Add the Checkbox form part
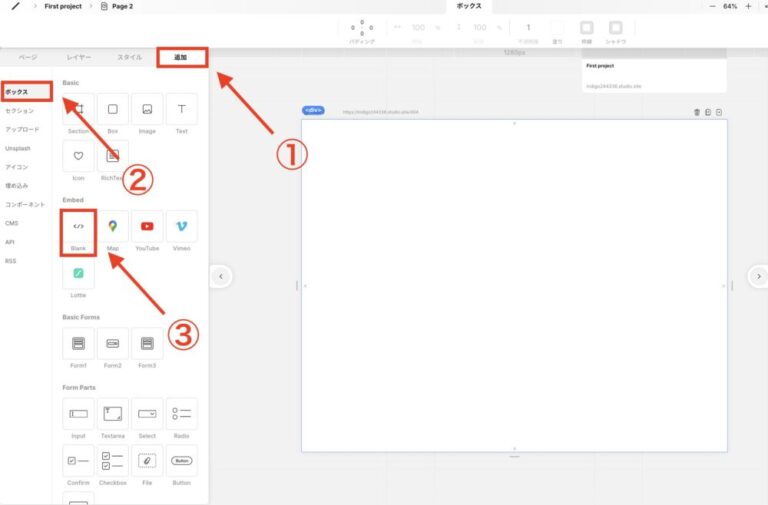Viewport: 768px width, 505px height. pyautogui.click(x=113, y=461)
